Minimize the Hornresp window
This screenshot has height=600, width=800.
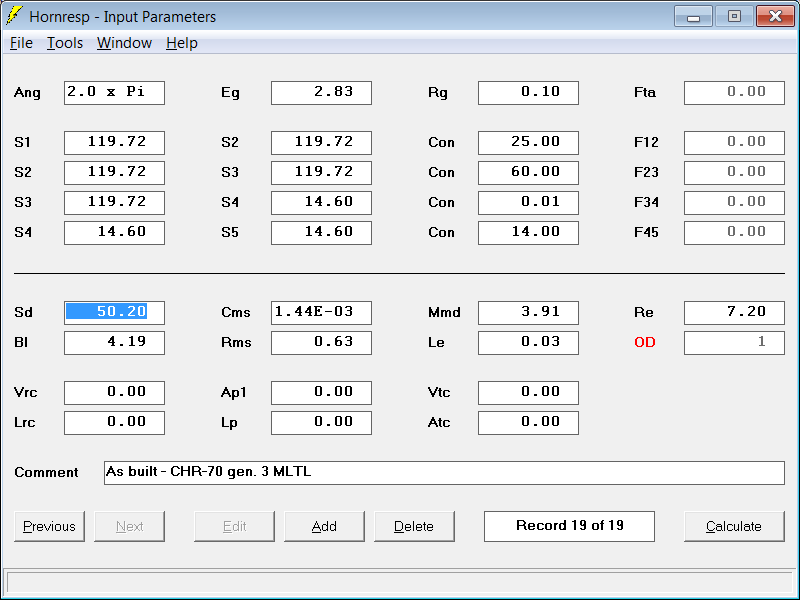coord(693,16)
